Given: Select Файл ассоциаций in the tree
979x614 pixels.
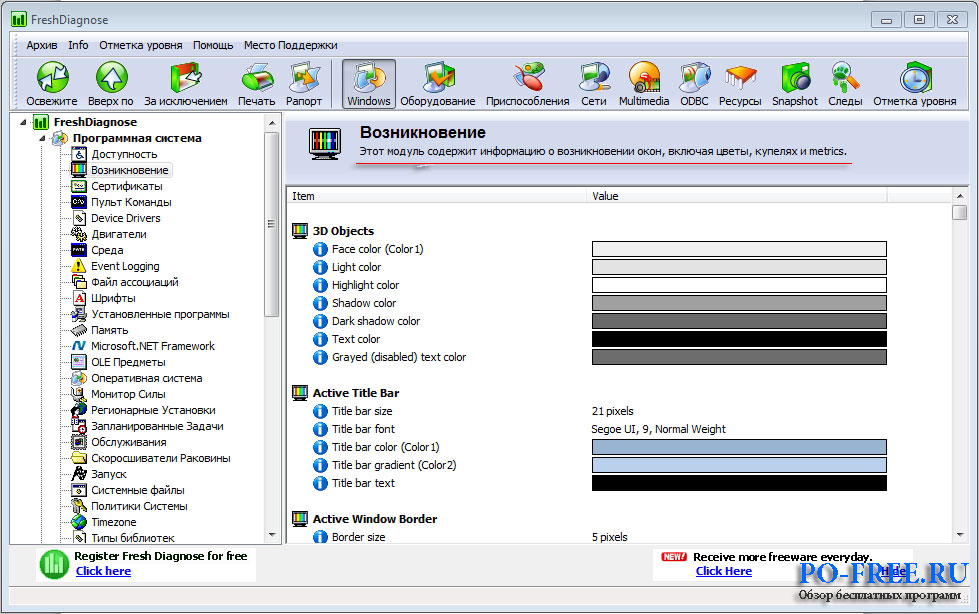Looking at the screenshot, I should pyautogui.click(x=135, y=282).
